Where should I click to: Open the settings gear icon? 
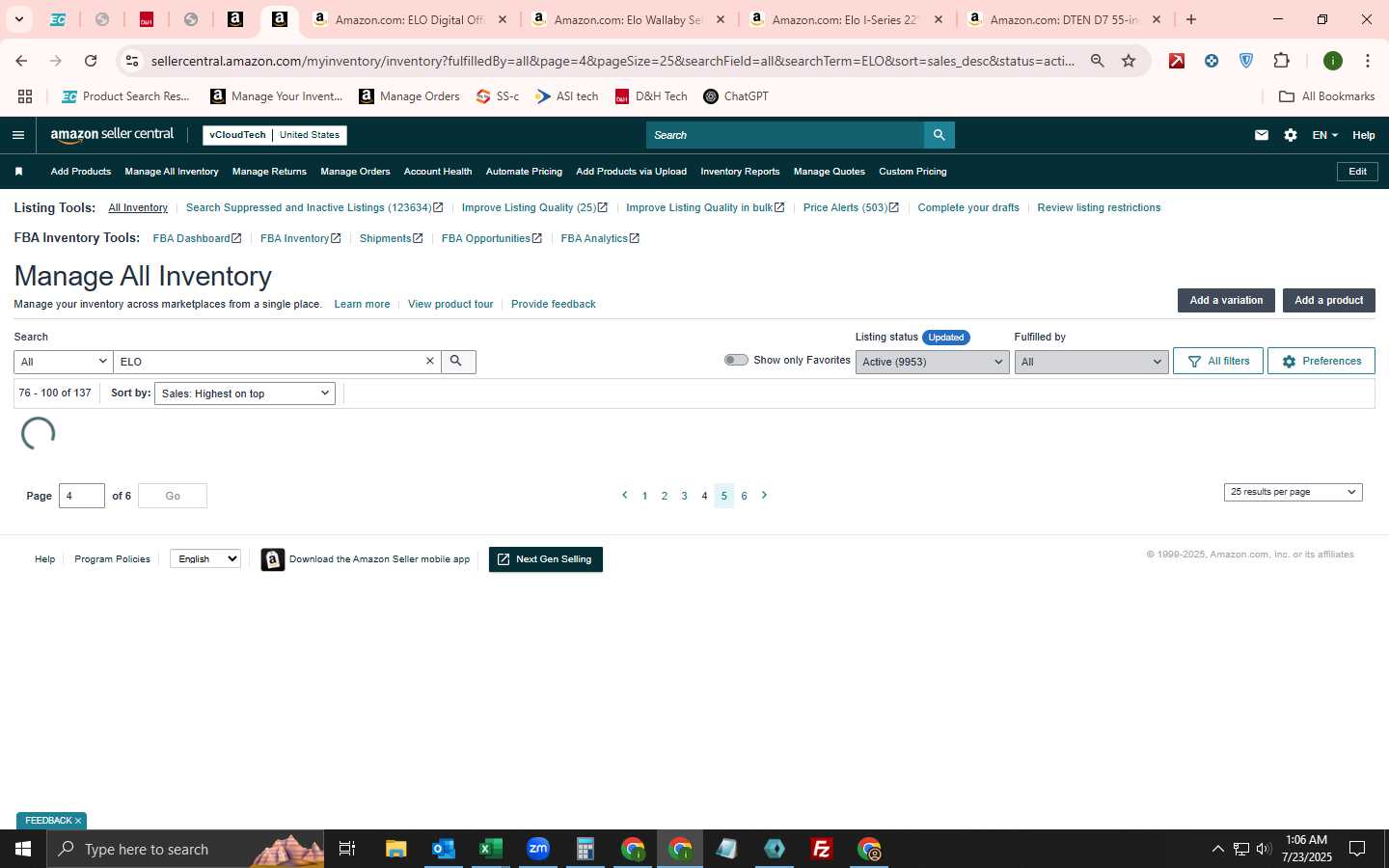(x=1291, y=135)
